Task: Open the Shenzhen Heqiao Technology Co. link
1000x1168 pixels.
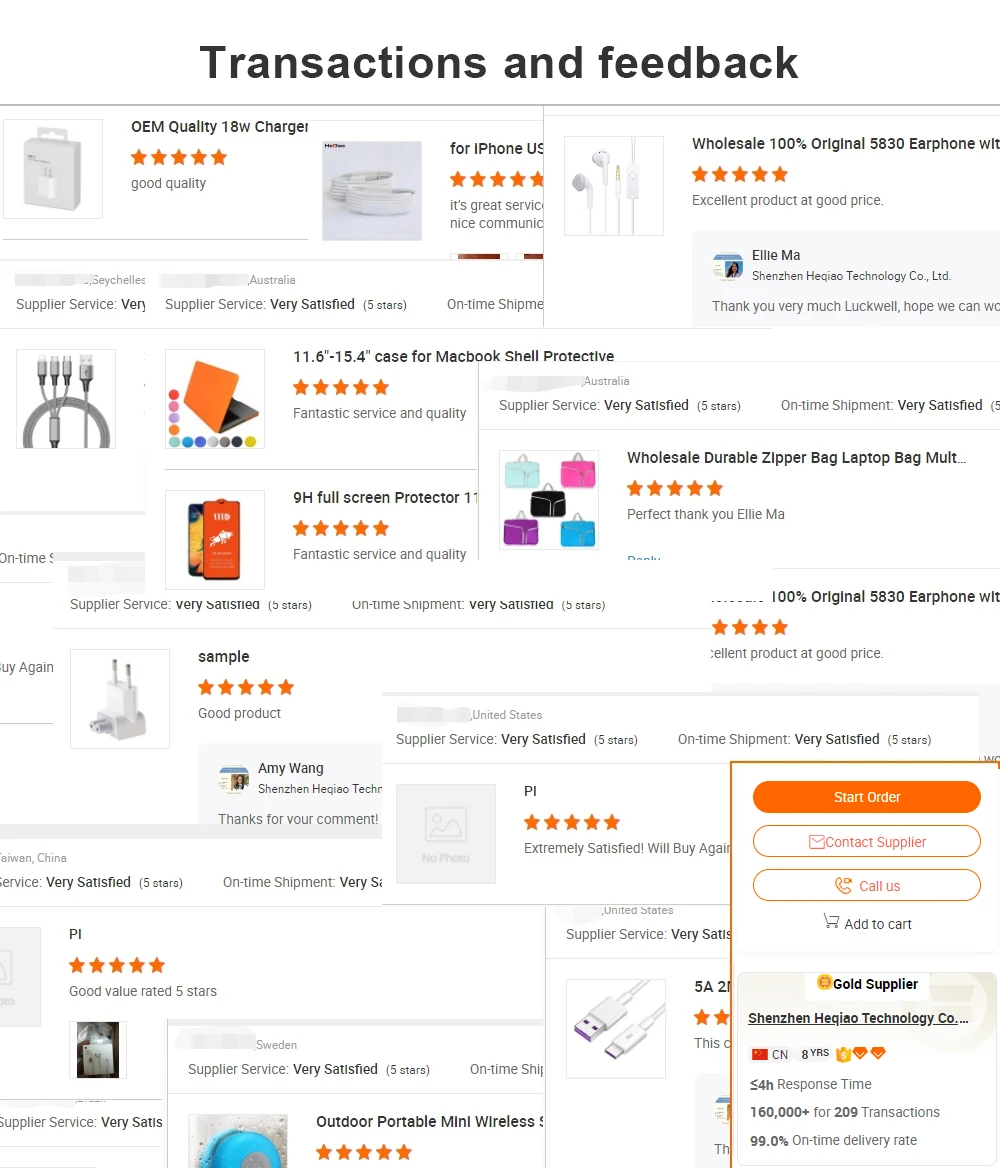Action: pyautogui.click(x=858, y=1018)
